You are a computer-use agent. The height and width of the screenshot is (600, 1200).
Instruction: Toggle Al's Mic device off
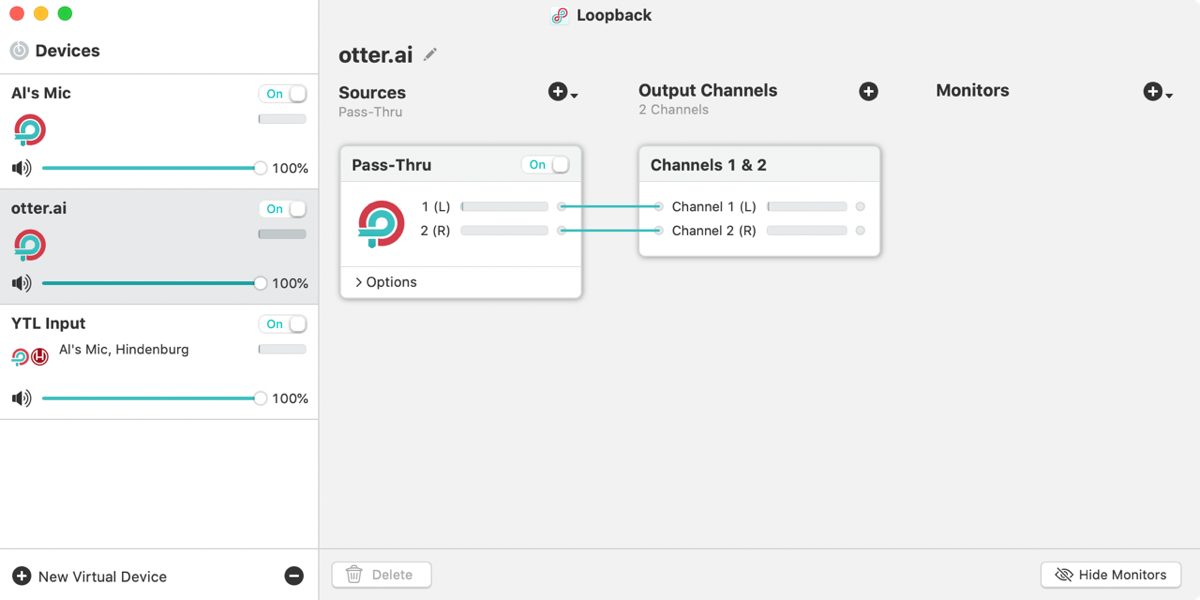pyautogui.click(x=283, y=94)
